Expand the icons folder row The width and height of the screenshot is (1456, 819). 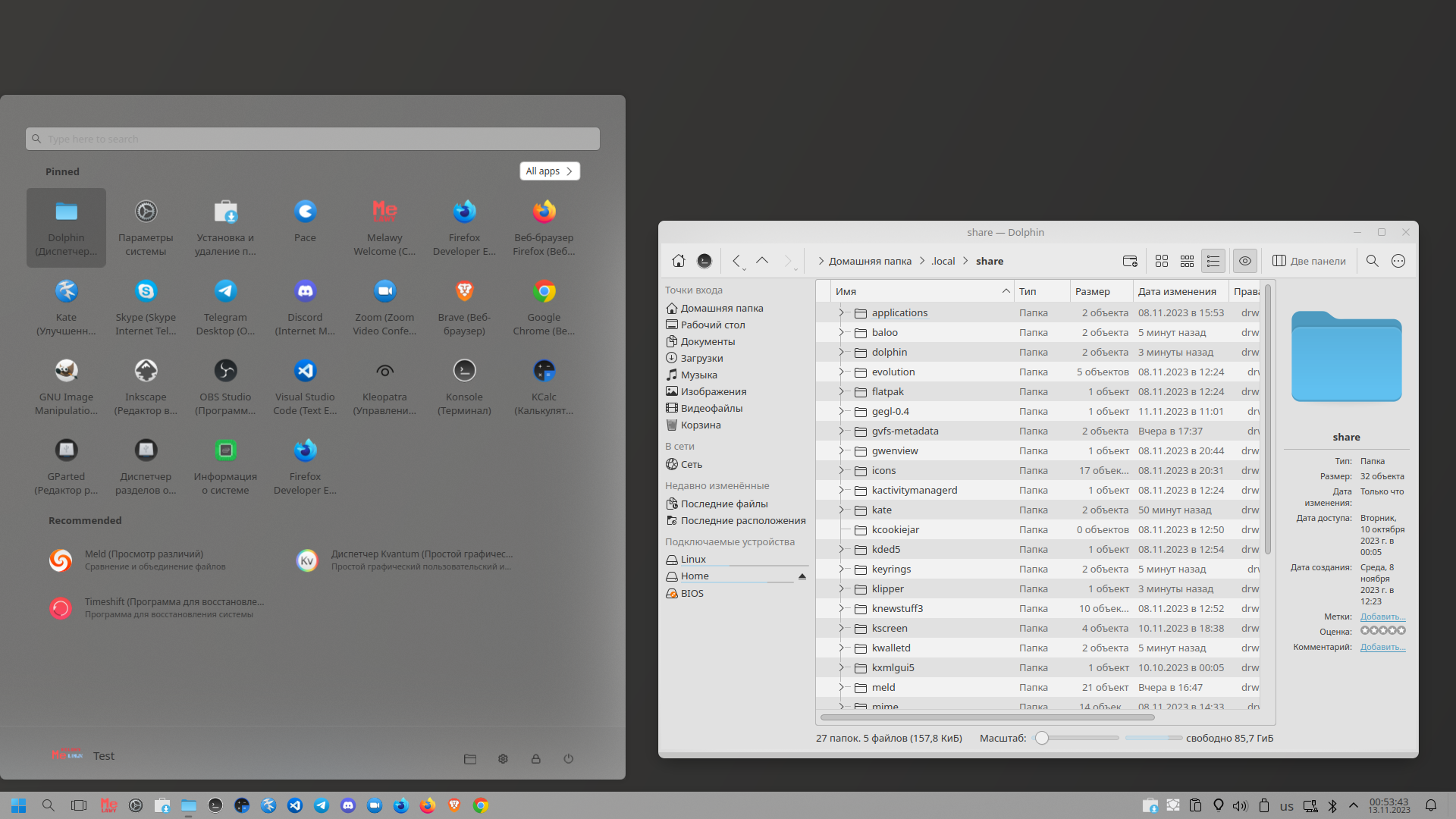coord(840,470)
